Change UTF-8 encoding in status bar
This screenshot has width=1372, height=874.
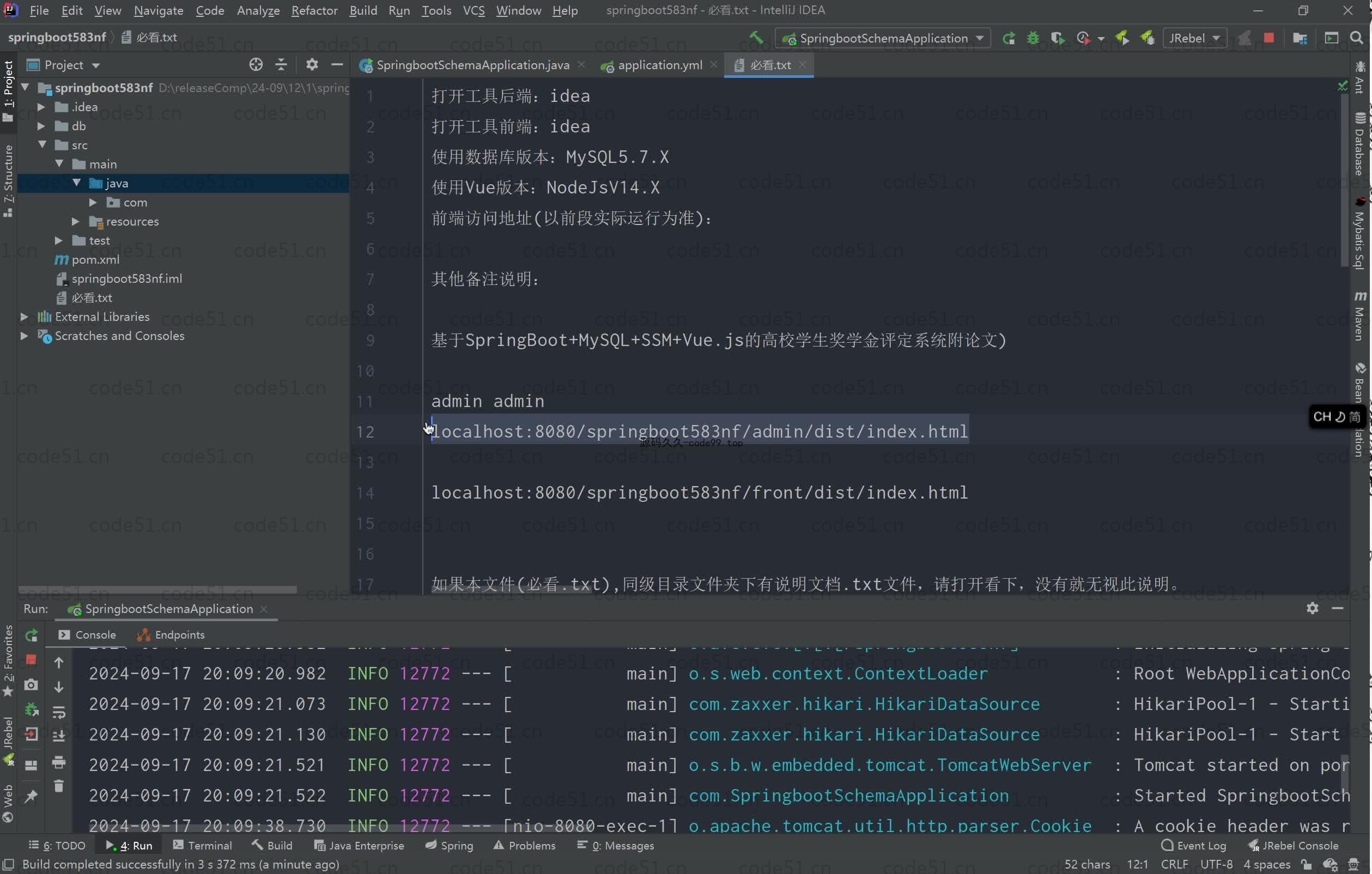[1217, 864]
